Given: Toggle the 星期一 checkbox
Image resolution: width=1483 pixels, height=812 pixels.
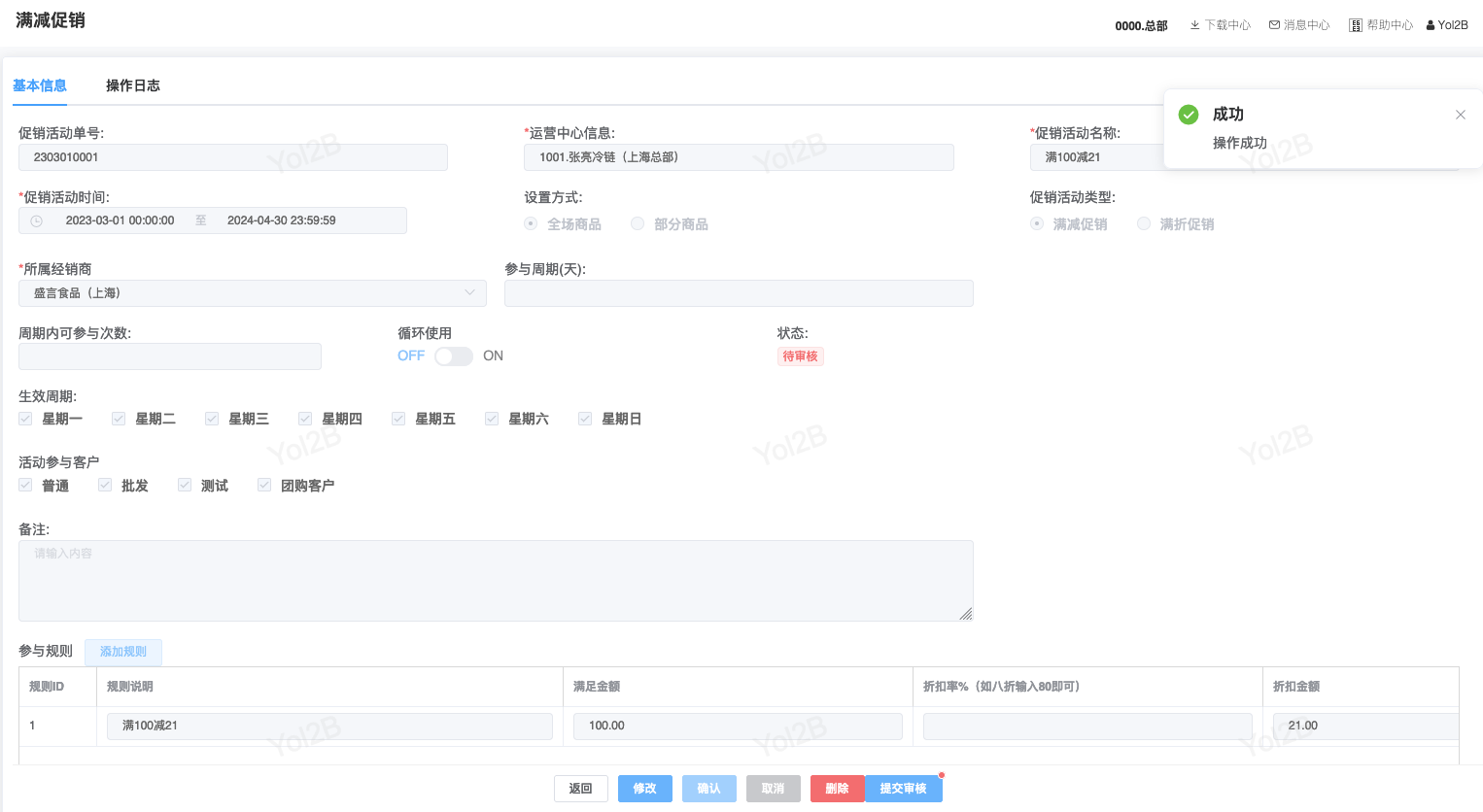Looking at the screenshot, I should coord(25,419).
